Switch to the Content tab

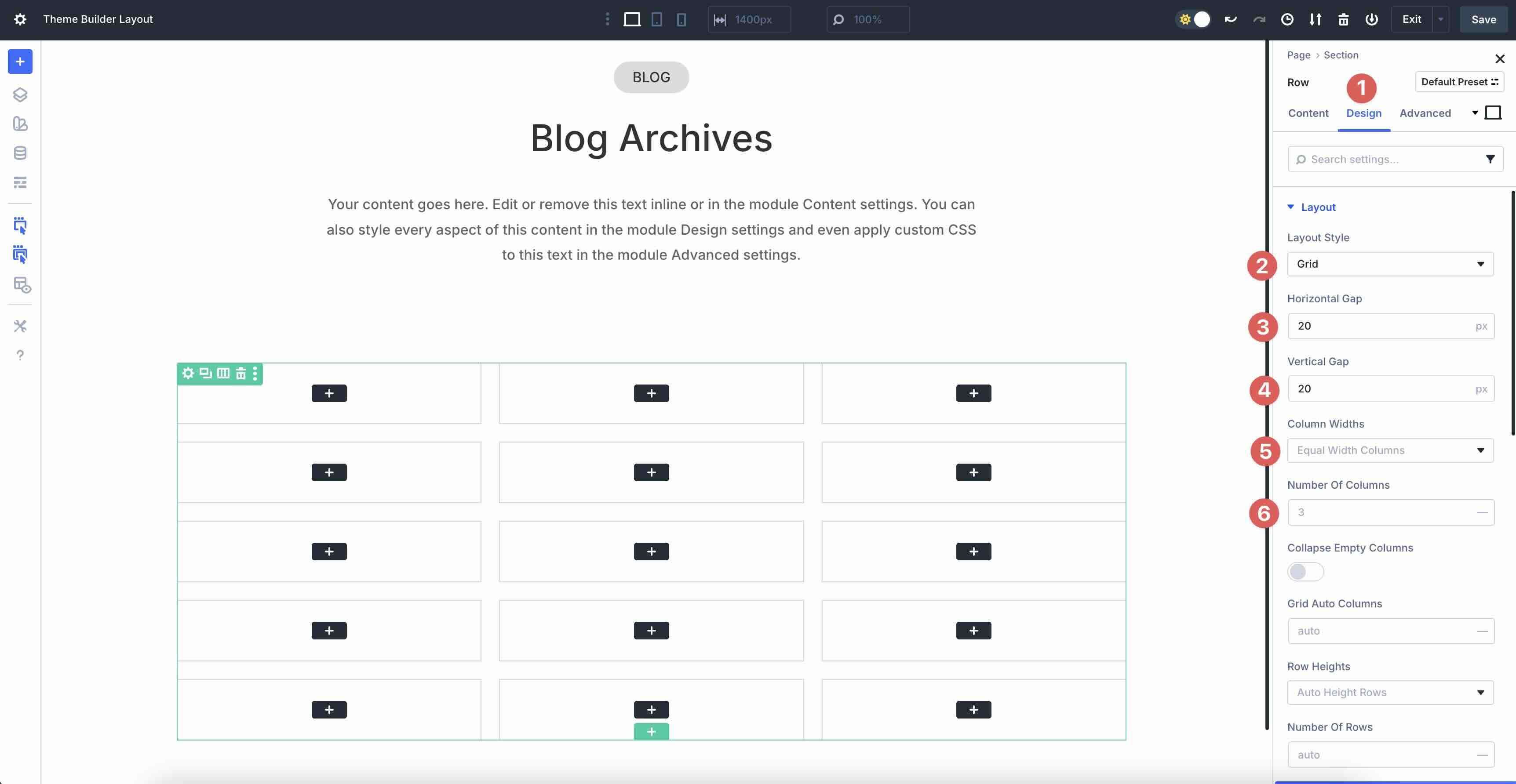point(1308,113)
